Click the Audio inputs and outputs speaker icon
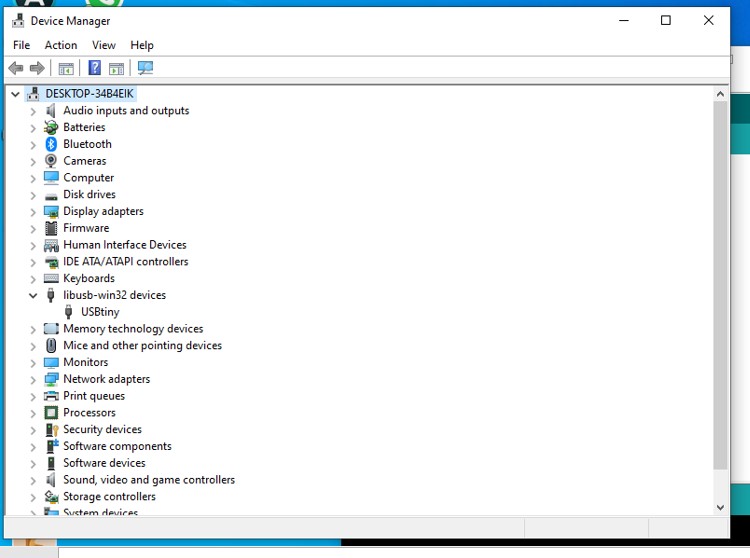Viewport: 750px width, 558px height. [x=51, y=110]
